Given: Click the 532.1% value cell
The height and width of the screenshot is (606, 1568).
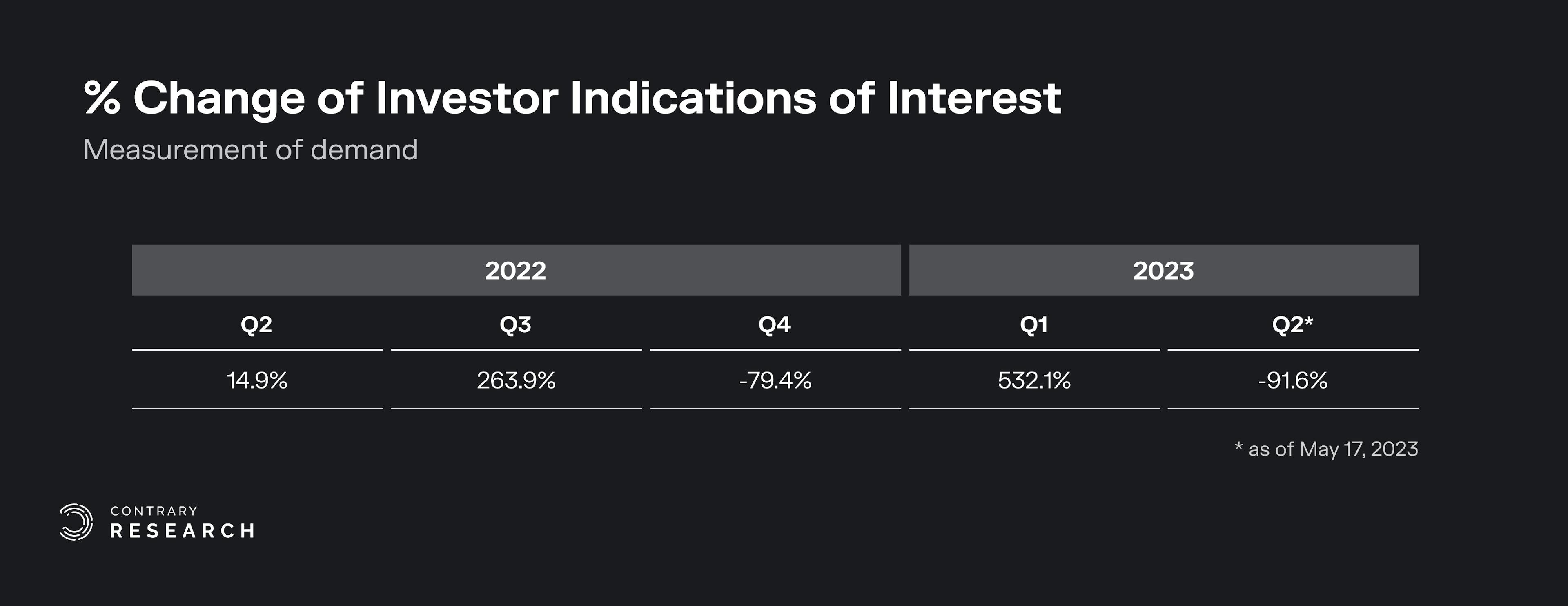Looking at the screenshot, I should (1034, 381).
